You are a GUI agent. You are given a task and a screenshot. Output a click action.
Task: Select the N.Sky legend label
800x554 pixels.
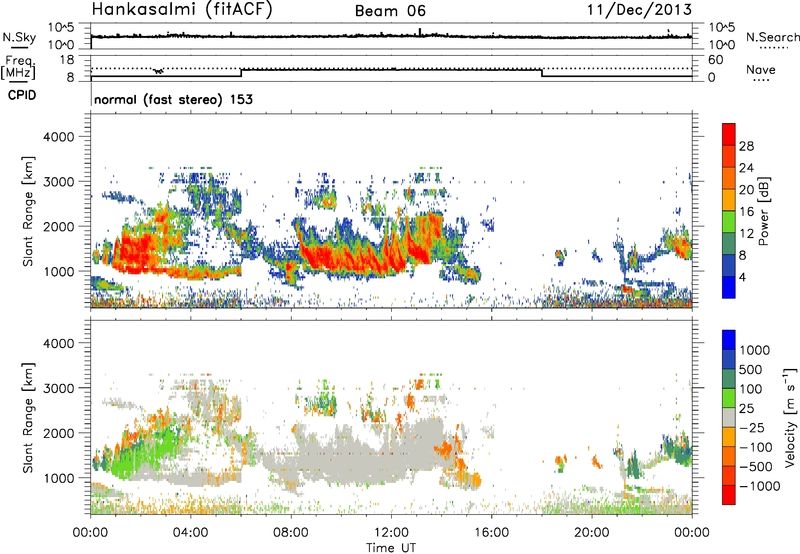pos(19,37)
